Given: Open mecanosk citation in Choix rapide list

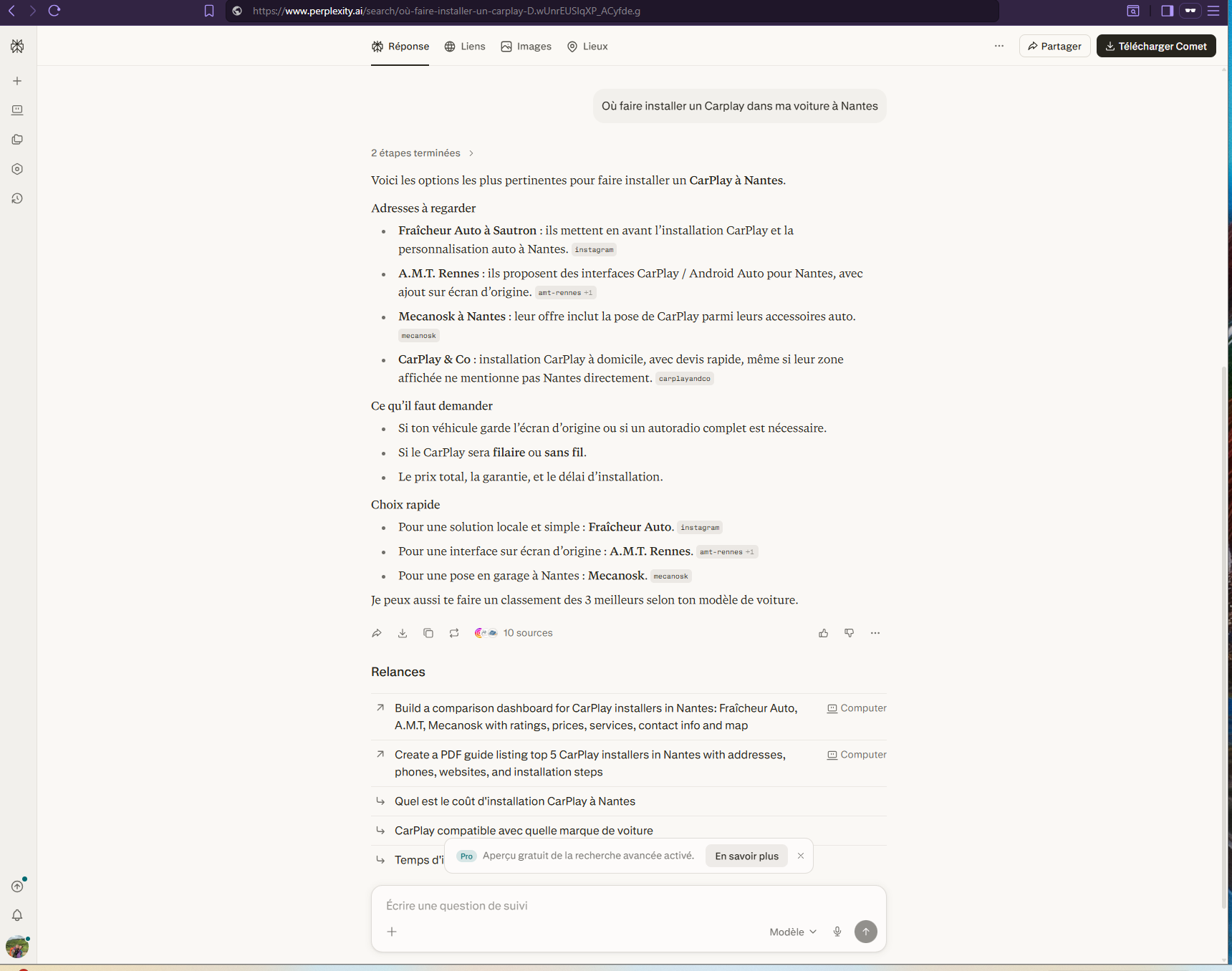Looking at the screenshot, I should click(670, 576).
